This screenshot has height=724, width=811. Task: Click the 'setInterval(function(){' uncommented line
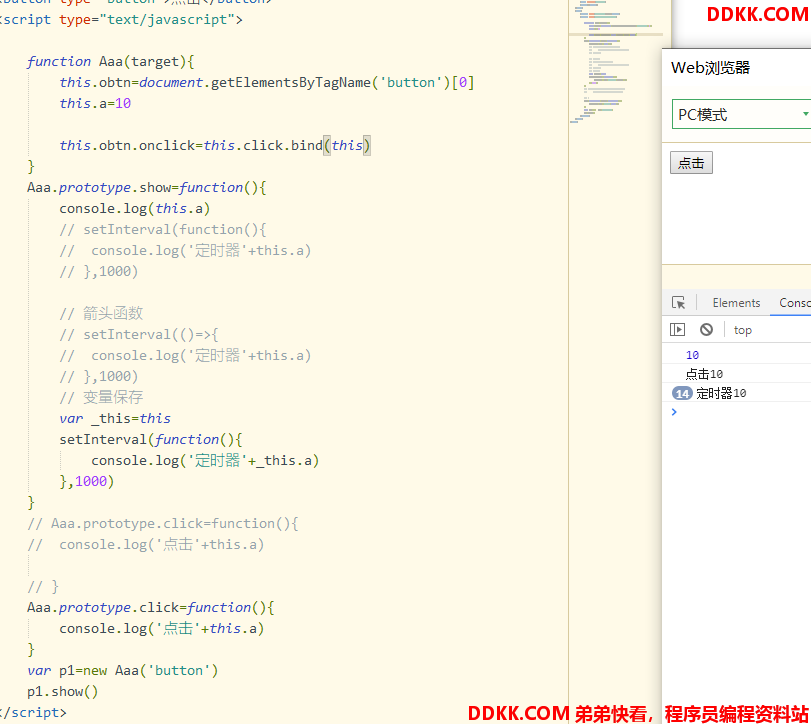[151, 440]
